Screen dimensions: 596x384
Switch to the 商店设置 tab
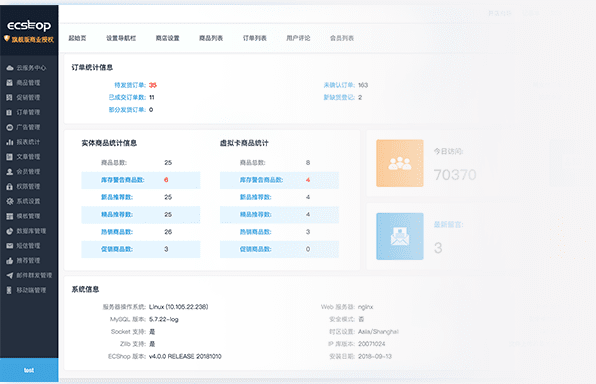pos(167,38)
